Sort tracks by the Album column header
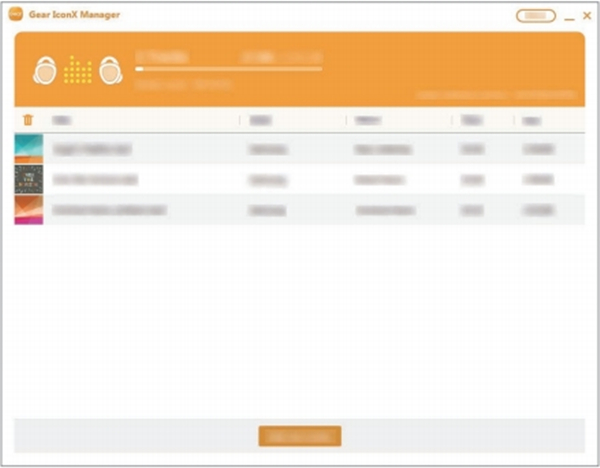The height and width of the screenshot is (468, 600). click(367, 120)
